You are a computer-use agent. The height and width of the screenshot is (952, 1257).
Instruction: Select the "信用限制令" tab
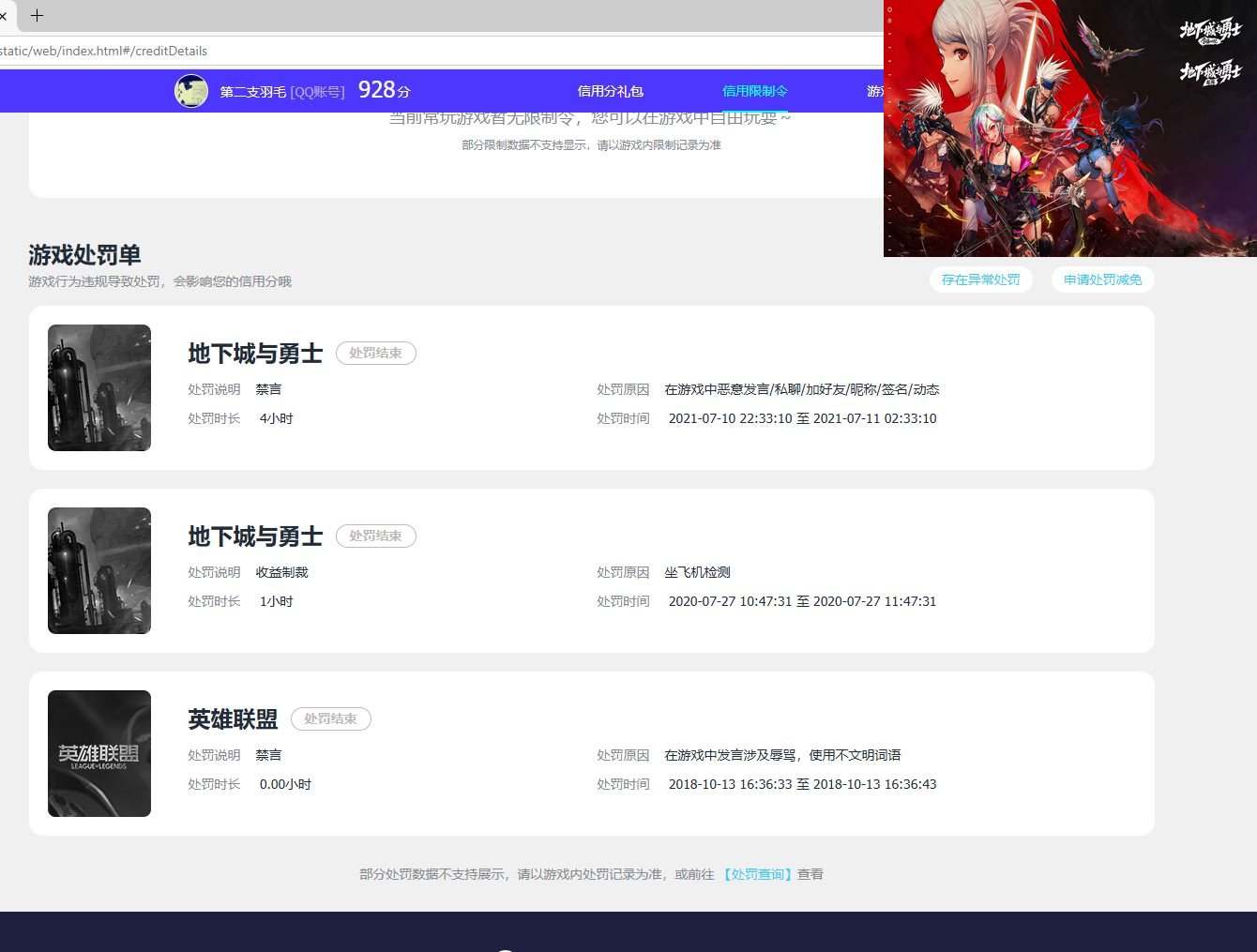click(x=755, y=91)
